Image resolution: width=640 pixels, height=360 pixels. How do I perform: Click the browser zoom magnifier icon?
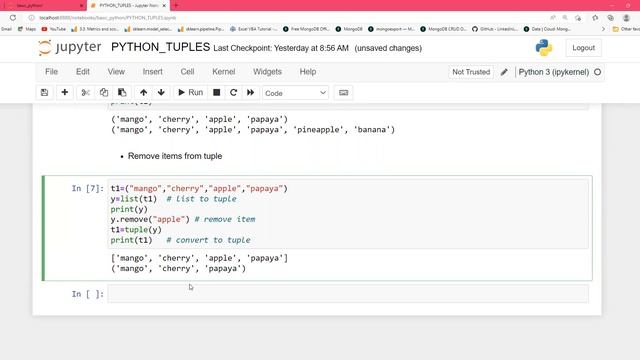565,18
